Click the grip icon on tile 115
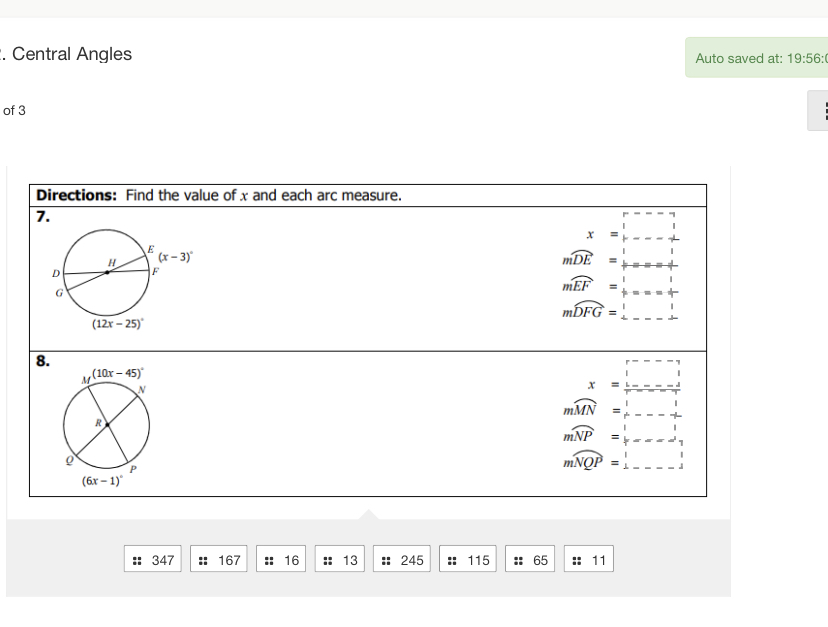Image resolution: width=828 pixels, height=627 pixels. tap(452, 560)
